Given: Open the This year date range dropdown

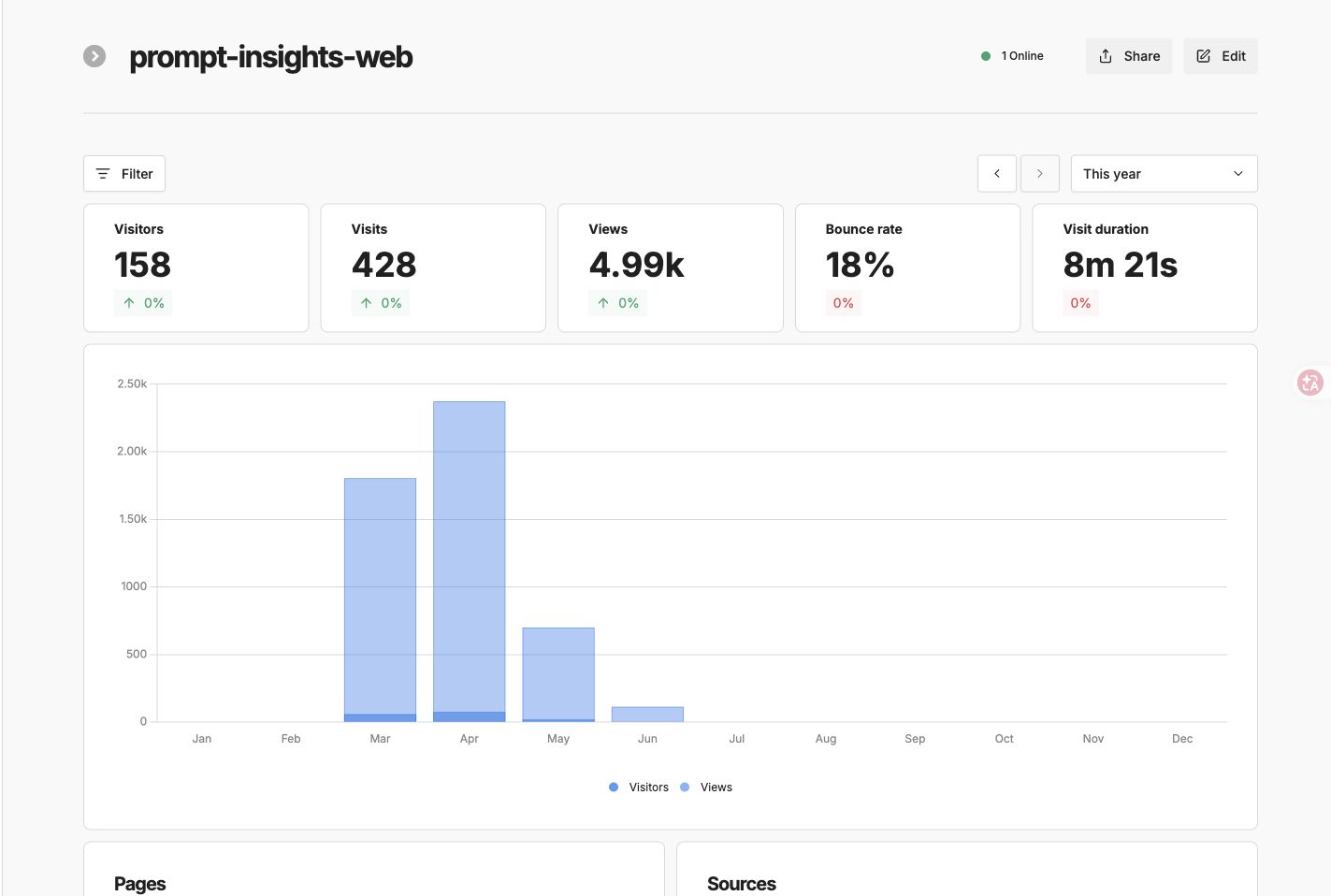Looking at the screenshot, I should [1164, 174].
